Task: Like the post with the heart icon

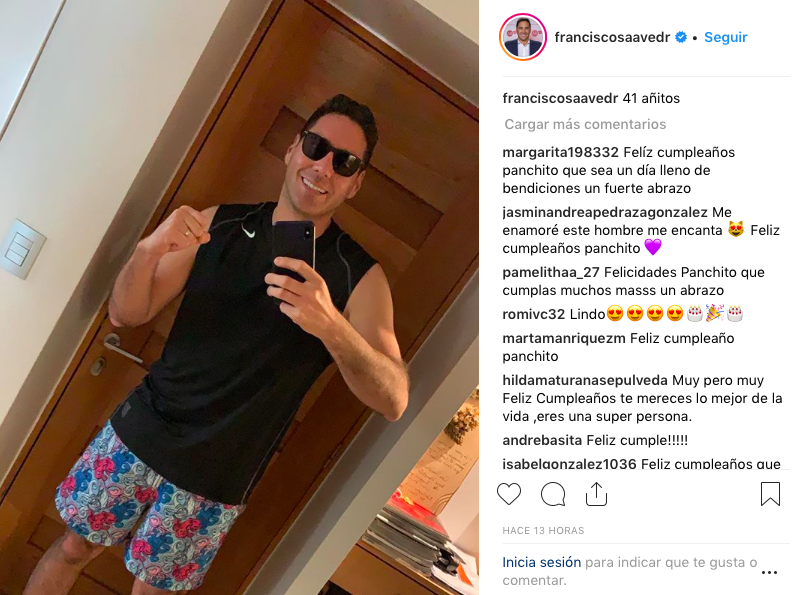Action: pyautogui.click(x=509, y=494)
